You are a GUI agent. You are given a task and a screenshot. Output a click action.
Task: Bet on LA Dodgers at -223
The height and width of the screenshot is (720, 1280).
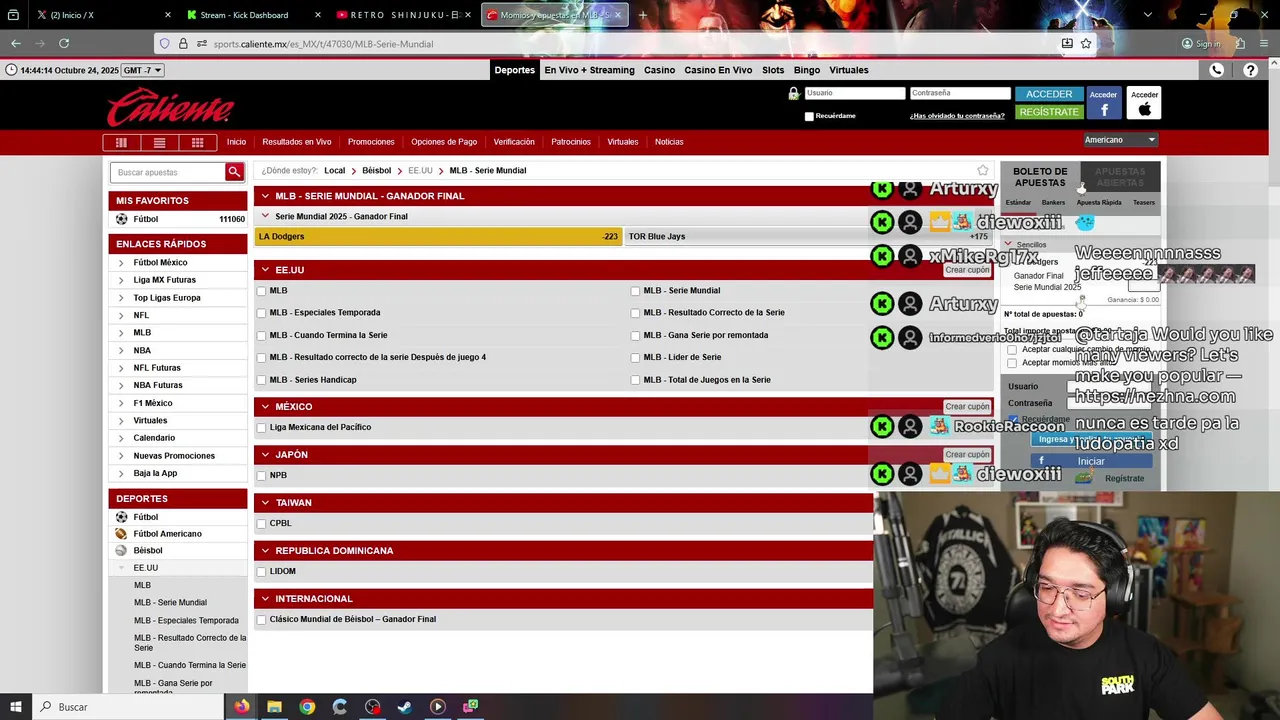438,237
